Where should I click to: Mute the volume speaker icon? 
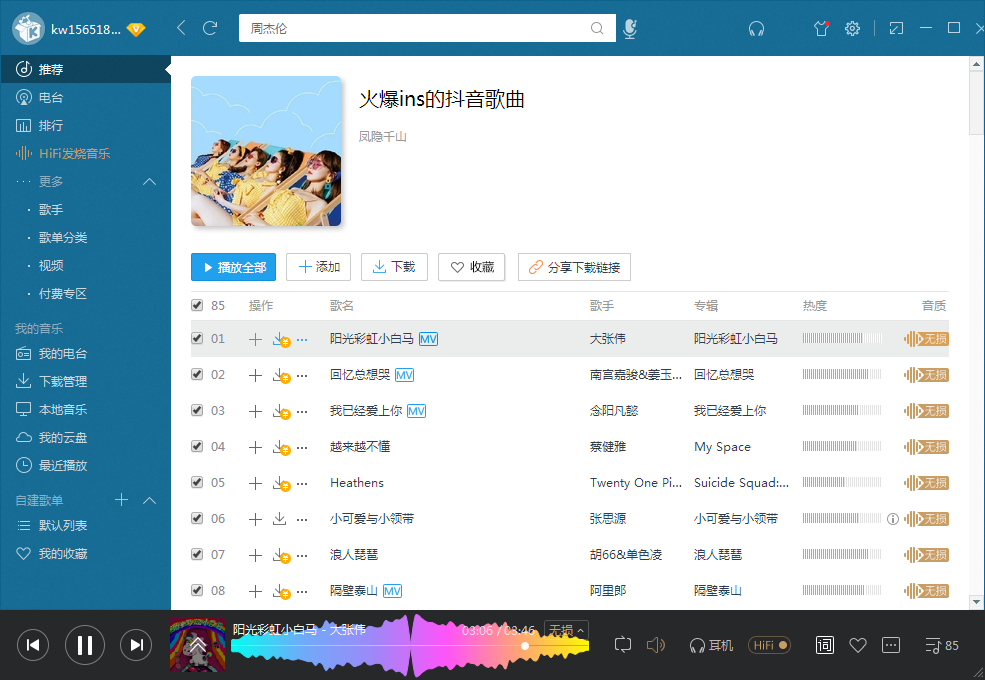655,645
